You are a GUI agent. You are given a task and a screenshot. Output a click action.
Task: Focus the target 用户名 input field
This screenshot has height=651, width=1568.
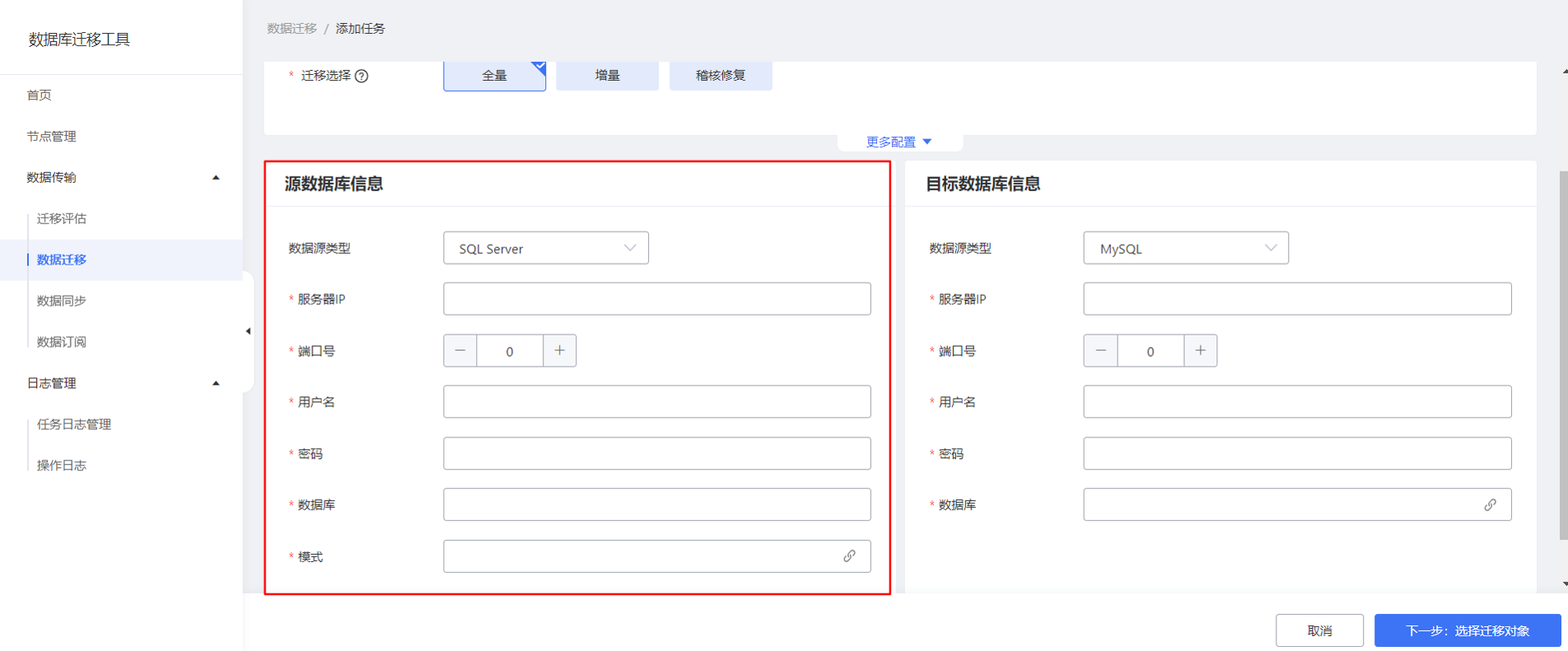[x=1297, y=401]
